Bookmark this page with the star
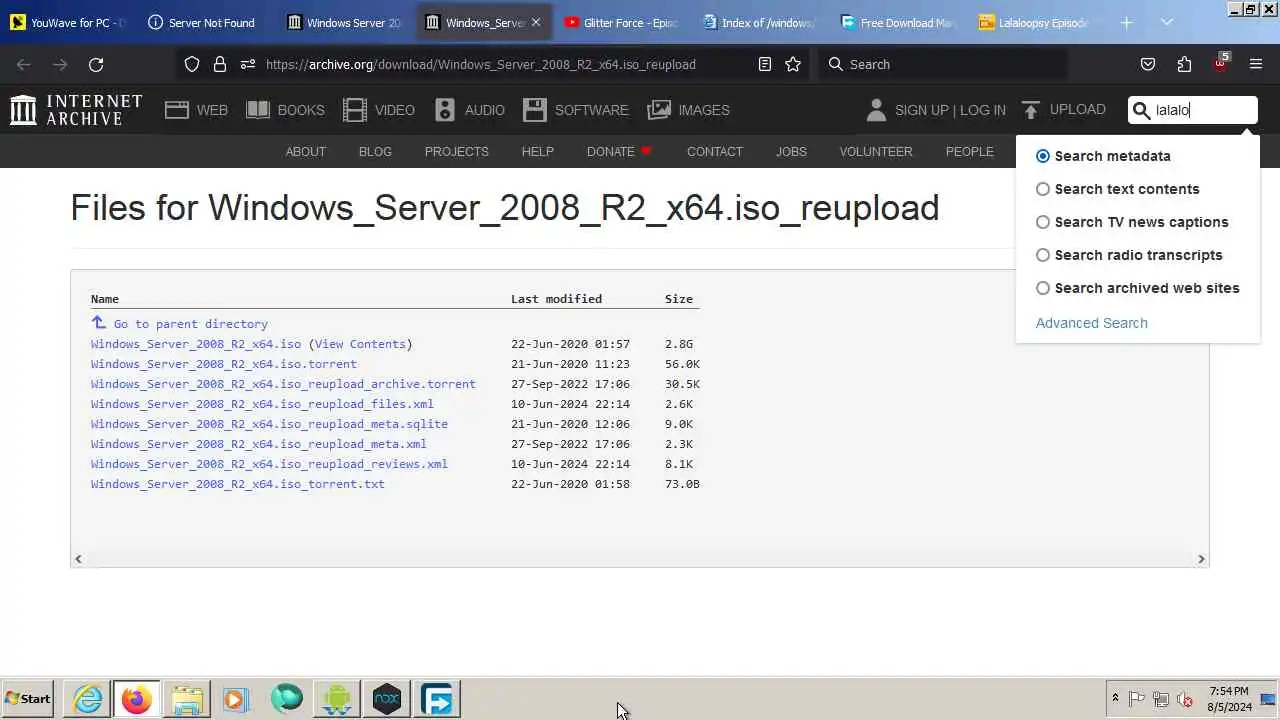 point(793,64)
